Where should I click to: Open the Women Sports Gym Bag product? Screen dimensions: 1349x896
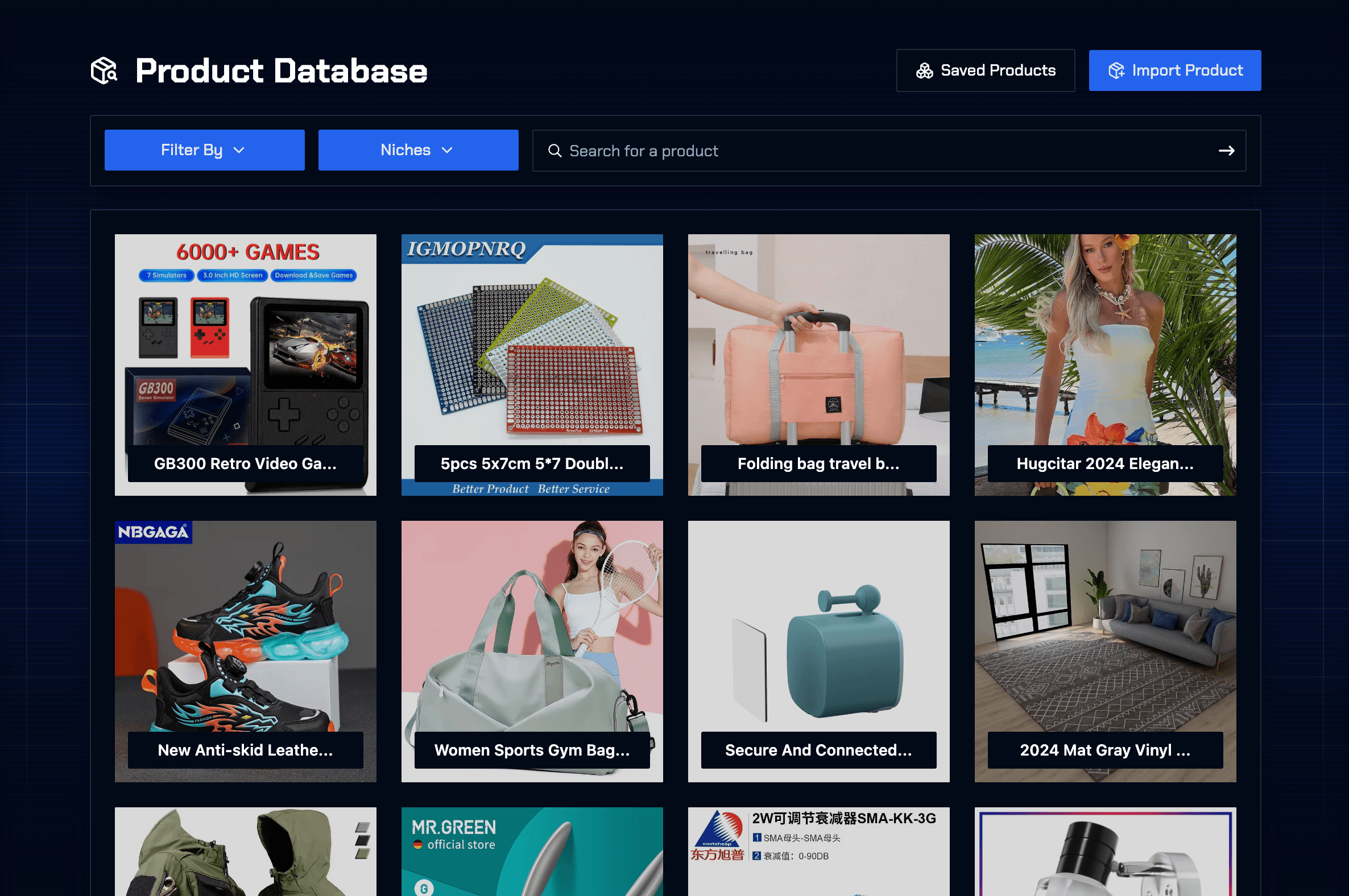(532, 652)
